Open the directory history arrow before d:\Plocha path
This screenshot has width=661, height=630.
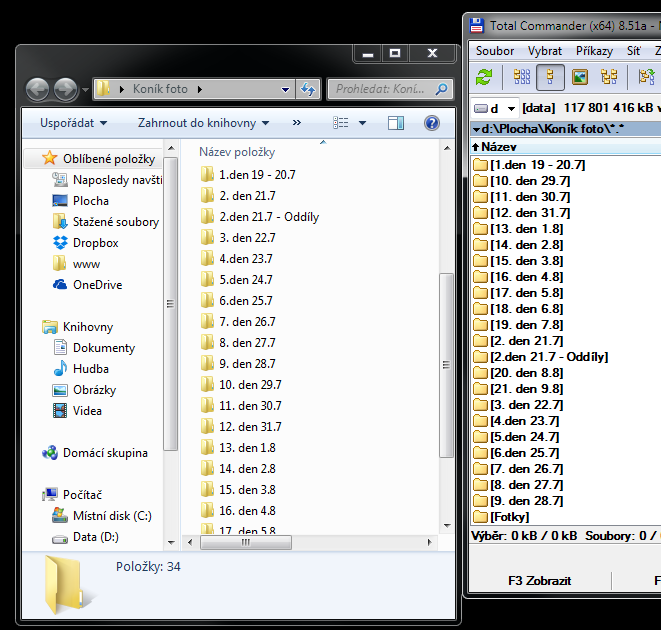[x=476, y=129]
